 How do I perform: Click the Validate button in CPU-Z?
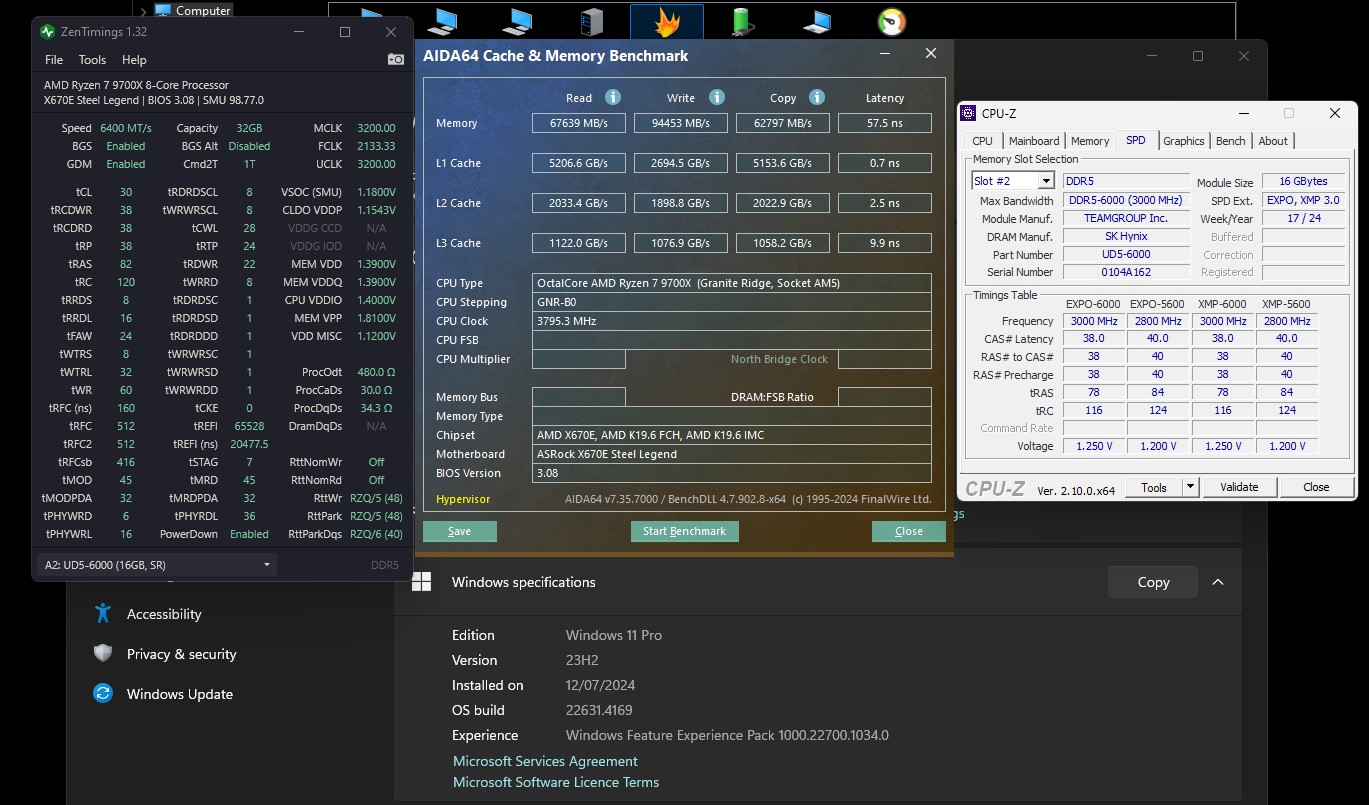(1239, 487)
